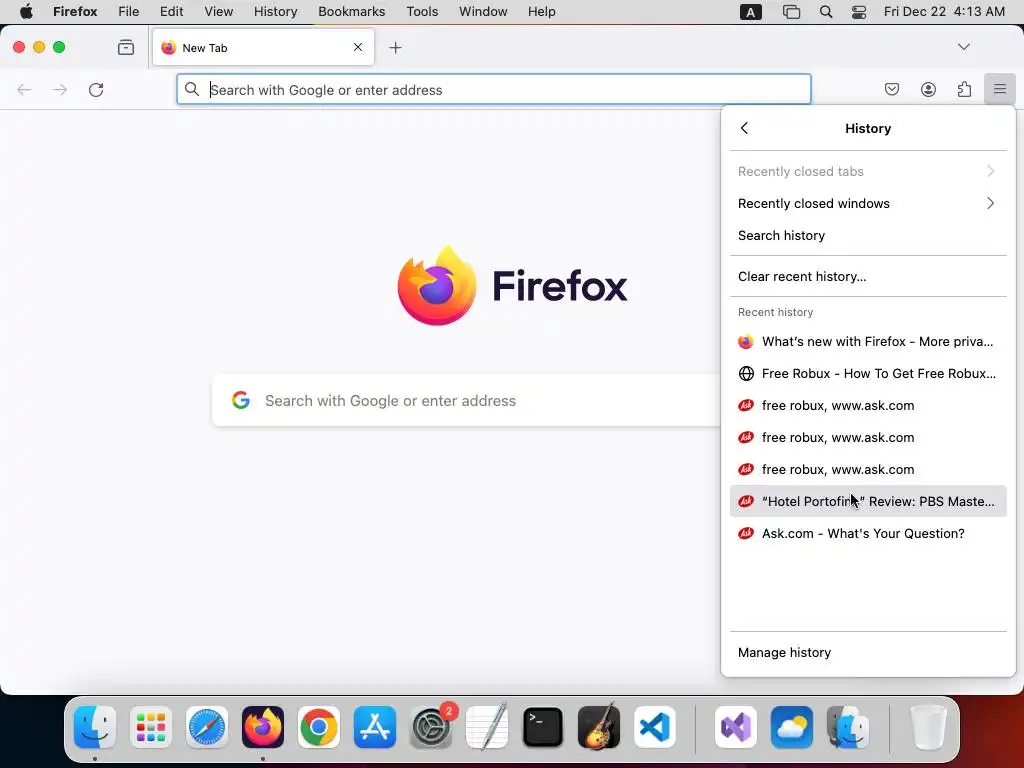Viewport: 1024px width, 768px height.
Task: Select the New Tab tab
Action: (x=263, y=47)
